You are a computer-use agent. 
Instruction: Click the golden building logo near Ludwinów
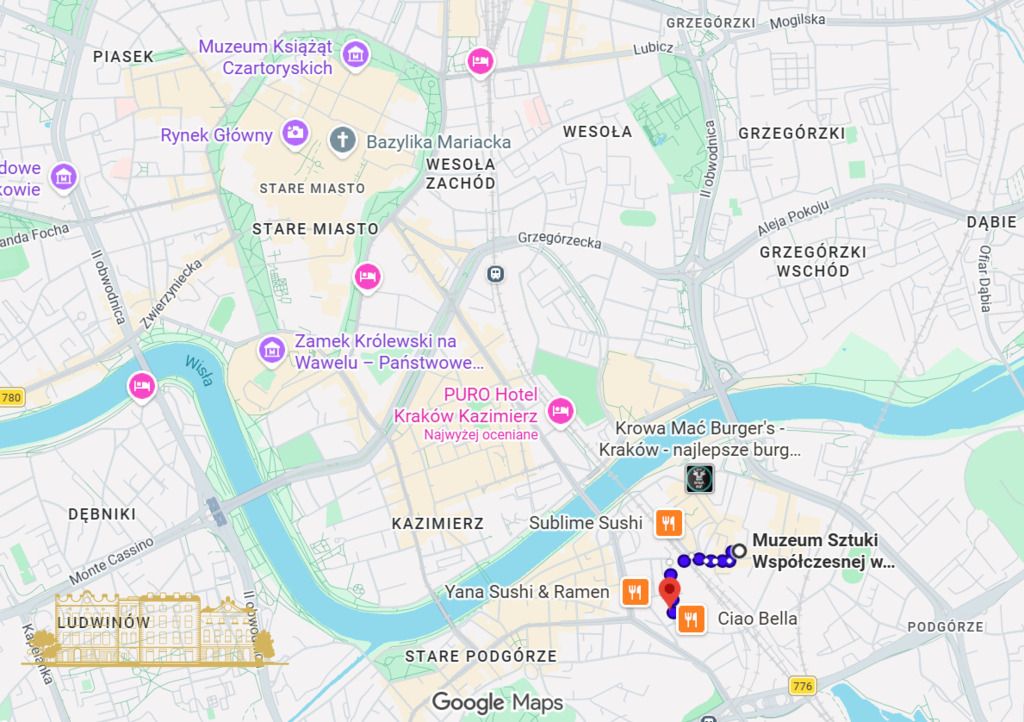154,629
